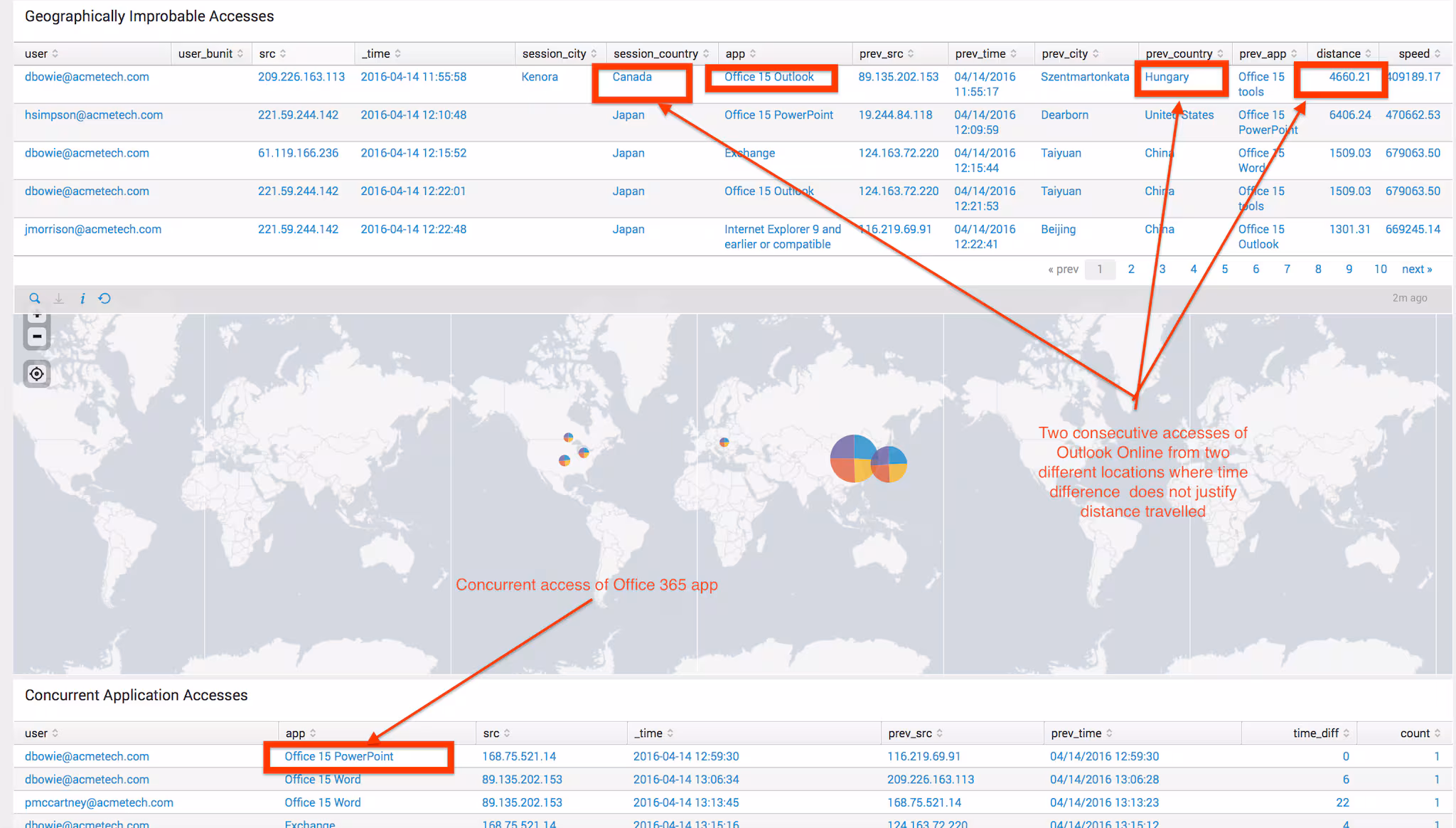
Task: Recenter the map with the crosshair control
Action: click(36, 373)
